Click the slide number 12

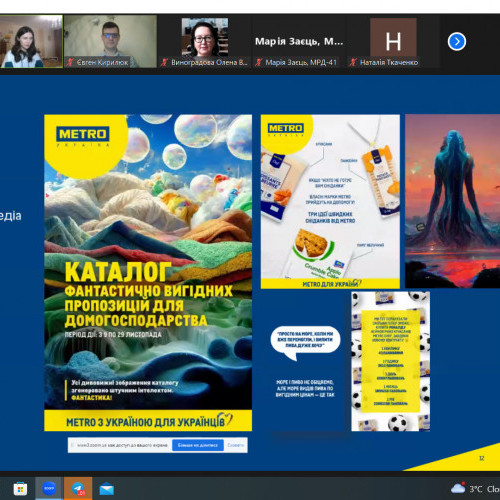(481, 458)
